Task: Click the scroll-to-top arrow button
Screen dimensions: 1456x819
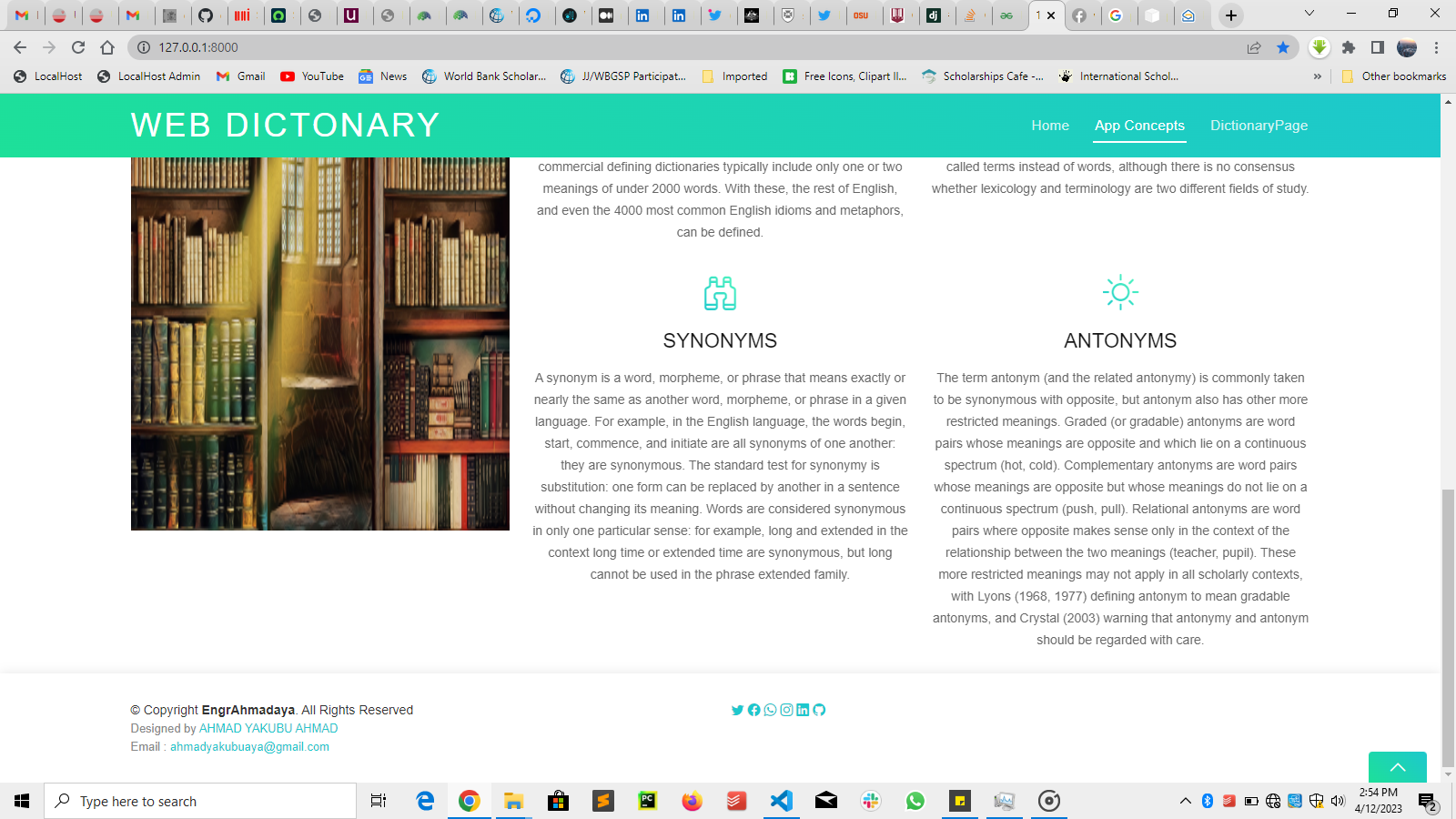Action: [1398, 769]
